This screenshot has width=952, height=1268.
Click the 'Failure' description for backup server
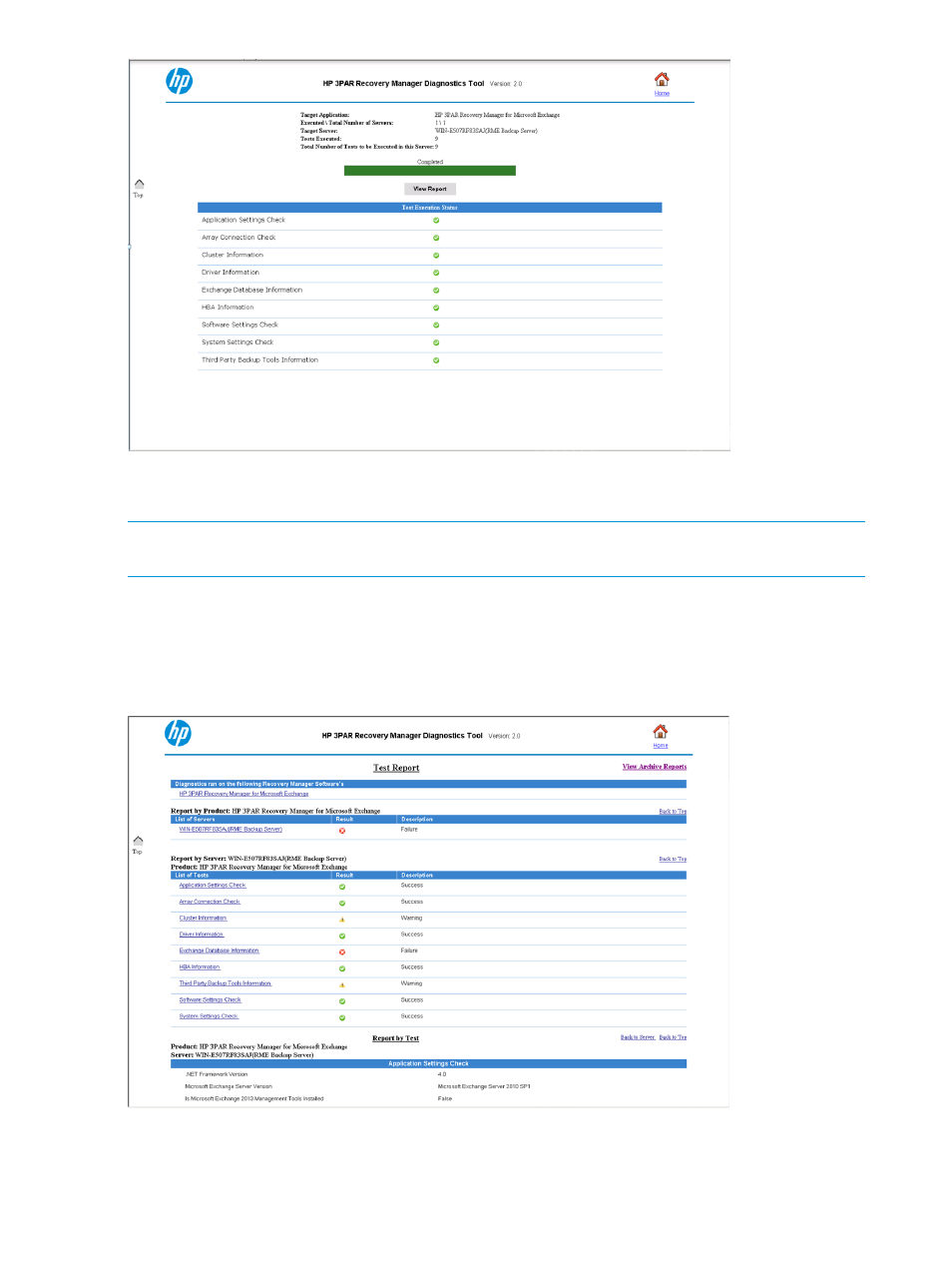click(409, 830)
